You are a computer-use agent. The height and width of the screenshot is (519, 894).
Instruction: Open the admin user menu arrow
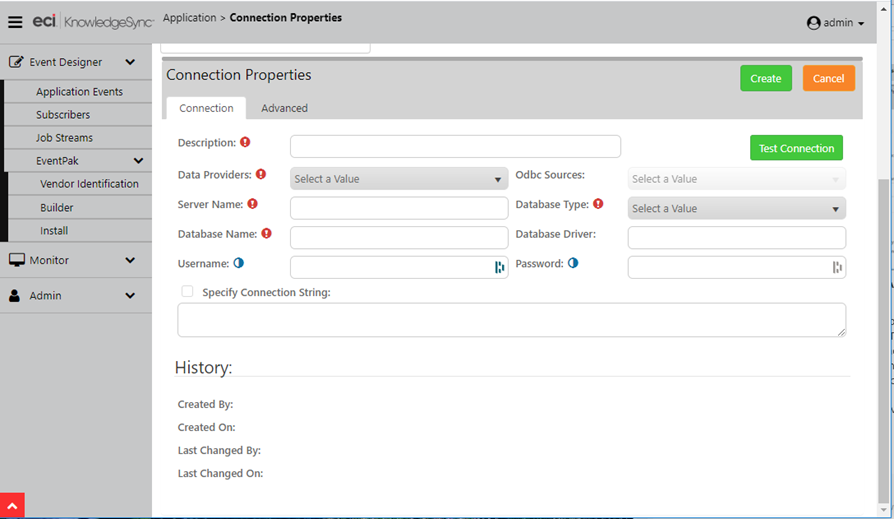[x=861, y=23]
